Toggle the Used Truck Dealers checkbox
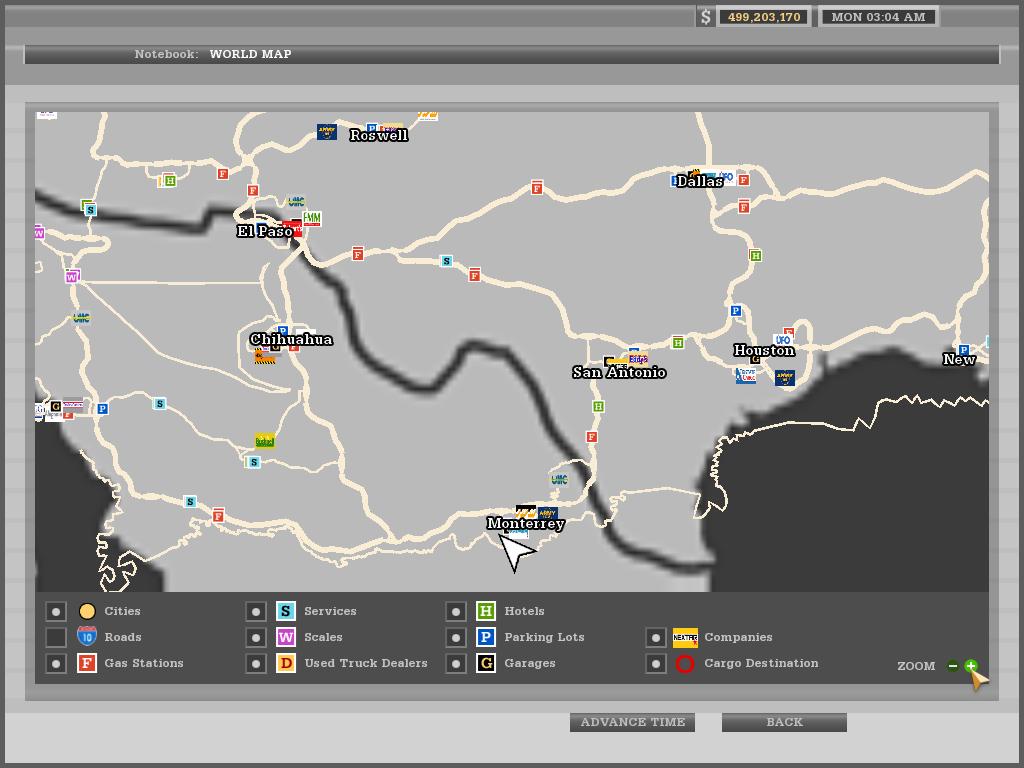The height and width of the screenshot is (768, 1024). 256,663
